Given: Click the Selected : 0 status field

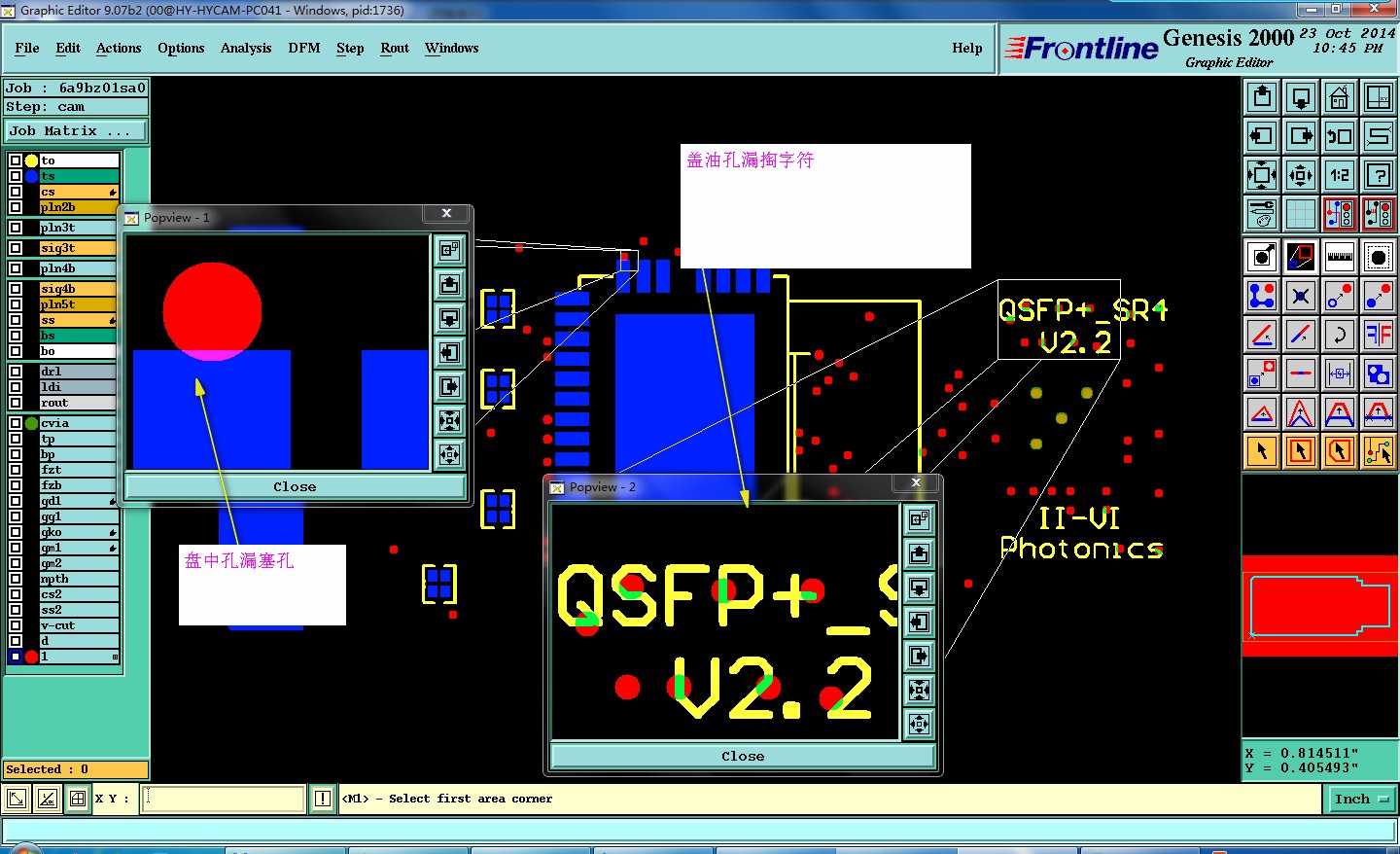Looking at the screenshot, I should click(76, 769).
